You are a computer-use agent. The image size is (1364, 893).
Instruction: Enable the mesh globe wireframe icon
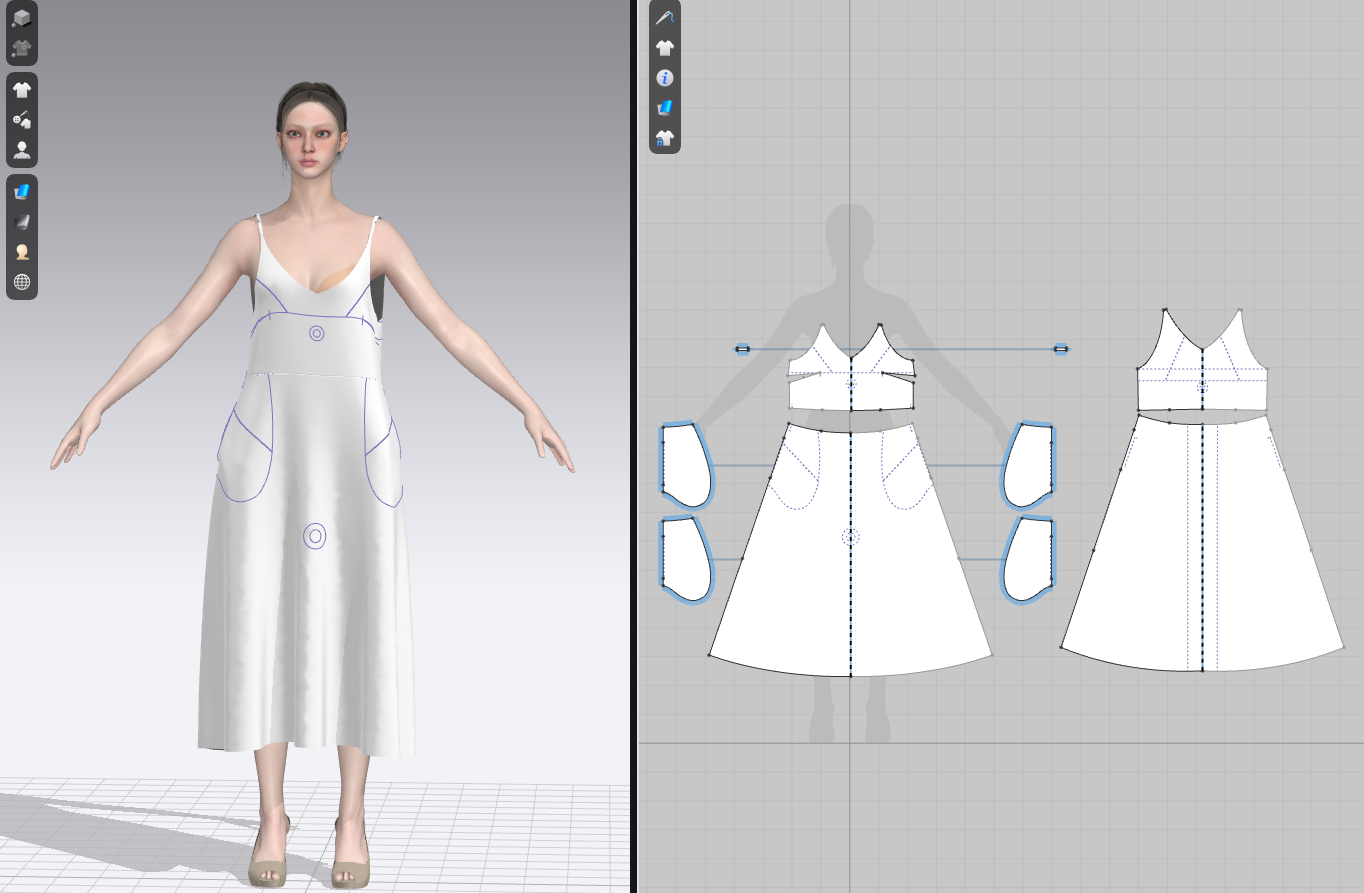click(21, 282)
